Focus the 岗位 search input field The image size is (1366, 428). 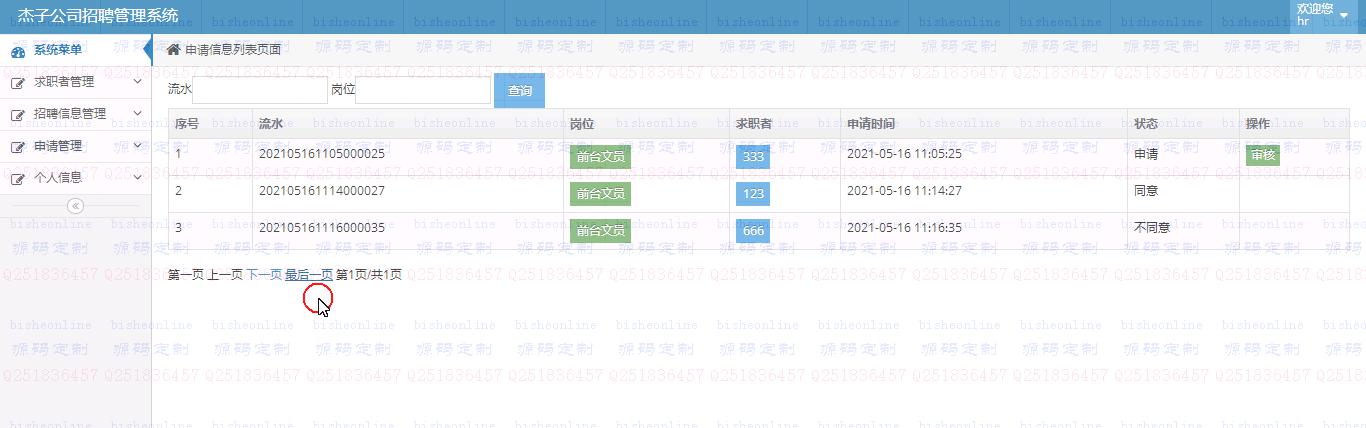click(423, 90)
